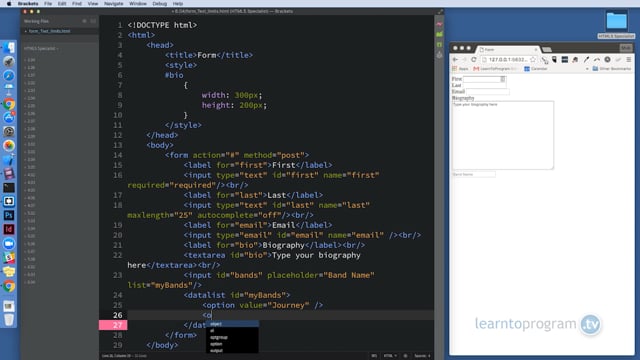Click the Brackets application menu
640x360 pixels.
28,4
